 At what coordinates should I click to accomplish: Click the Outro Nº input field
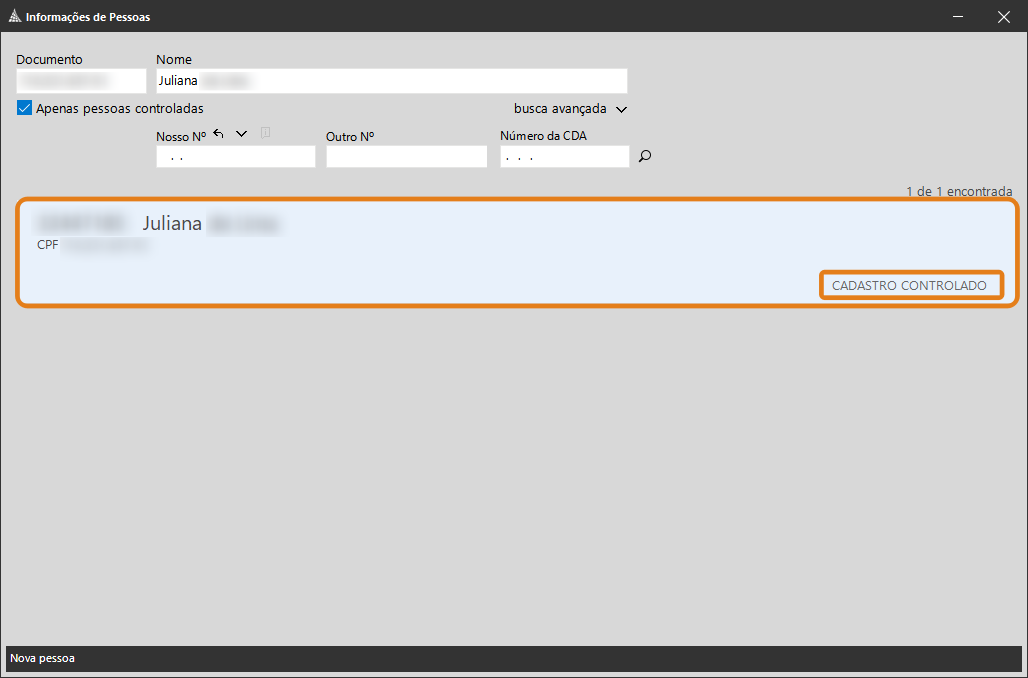pyautogui.click(x=406, y=157)
